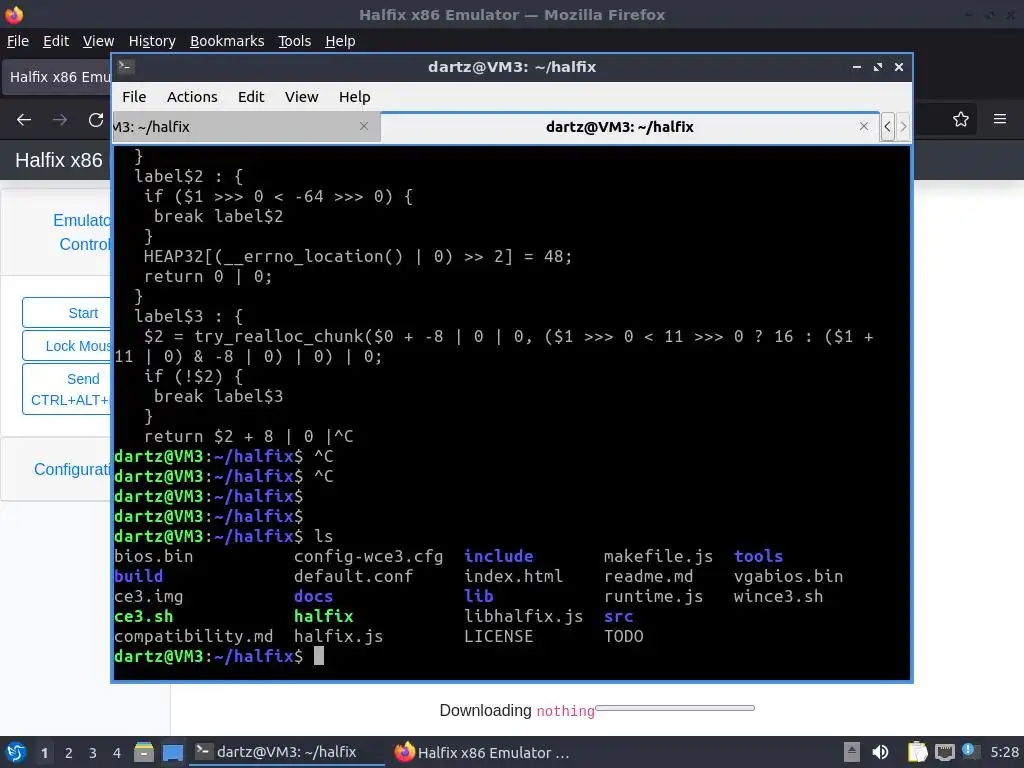
Task: Close the terminal window
Action: 899,67
